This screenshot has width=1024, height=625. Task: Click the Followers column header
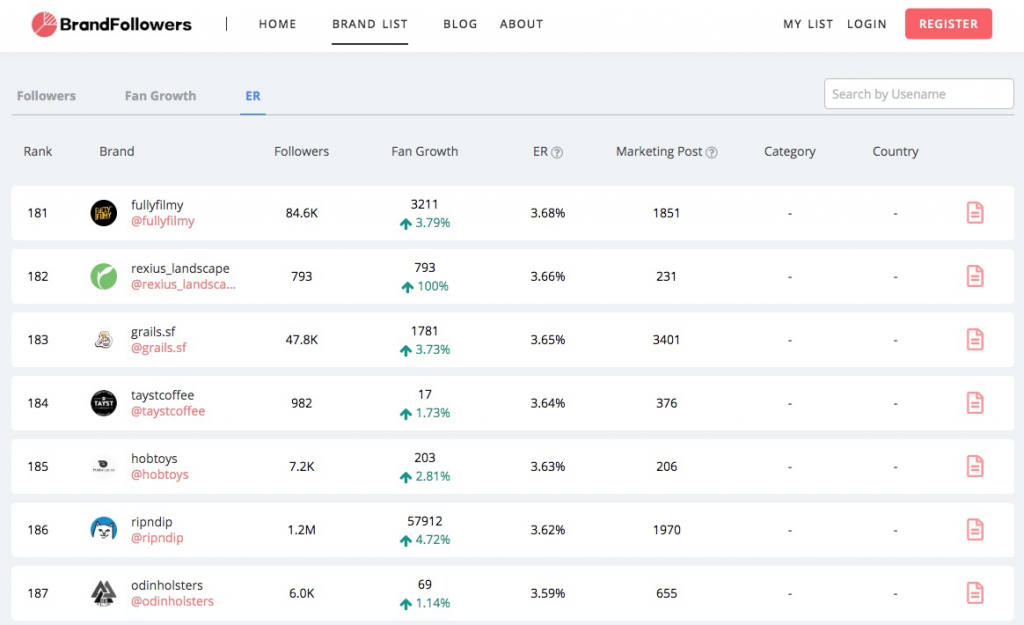click(x=302, y=152)
